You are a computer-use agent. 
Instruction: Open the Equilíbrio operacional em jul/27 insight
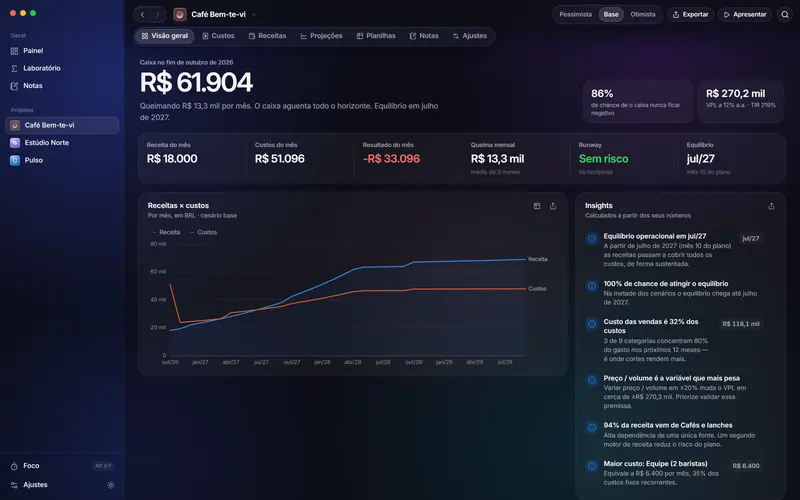click(x=673, y=249)
